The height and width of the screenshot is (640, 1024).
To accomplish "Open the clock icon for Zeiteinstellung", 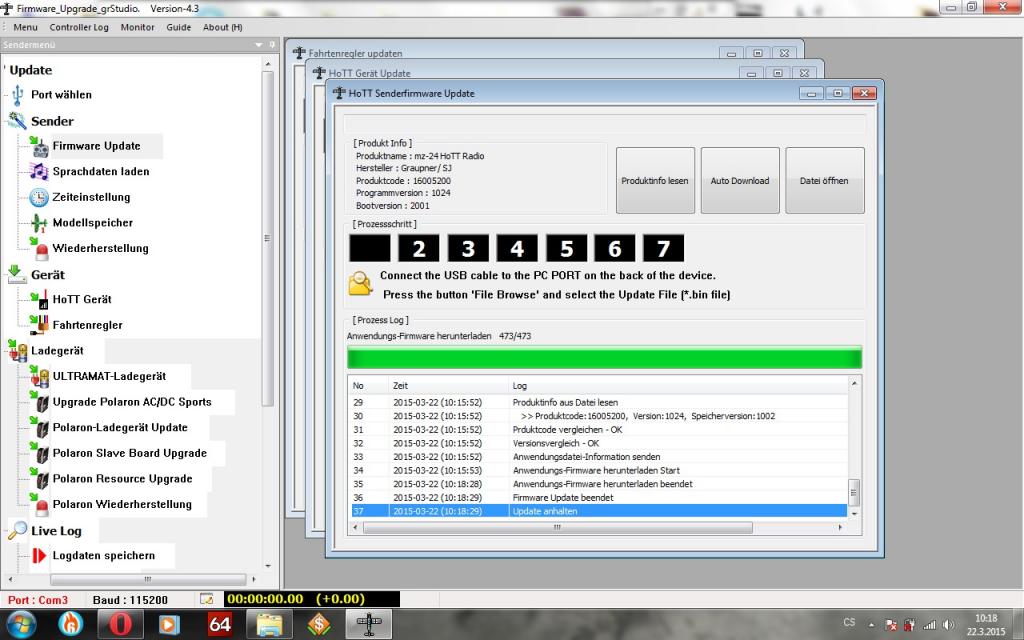I will 39,197.
